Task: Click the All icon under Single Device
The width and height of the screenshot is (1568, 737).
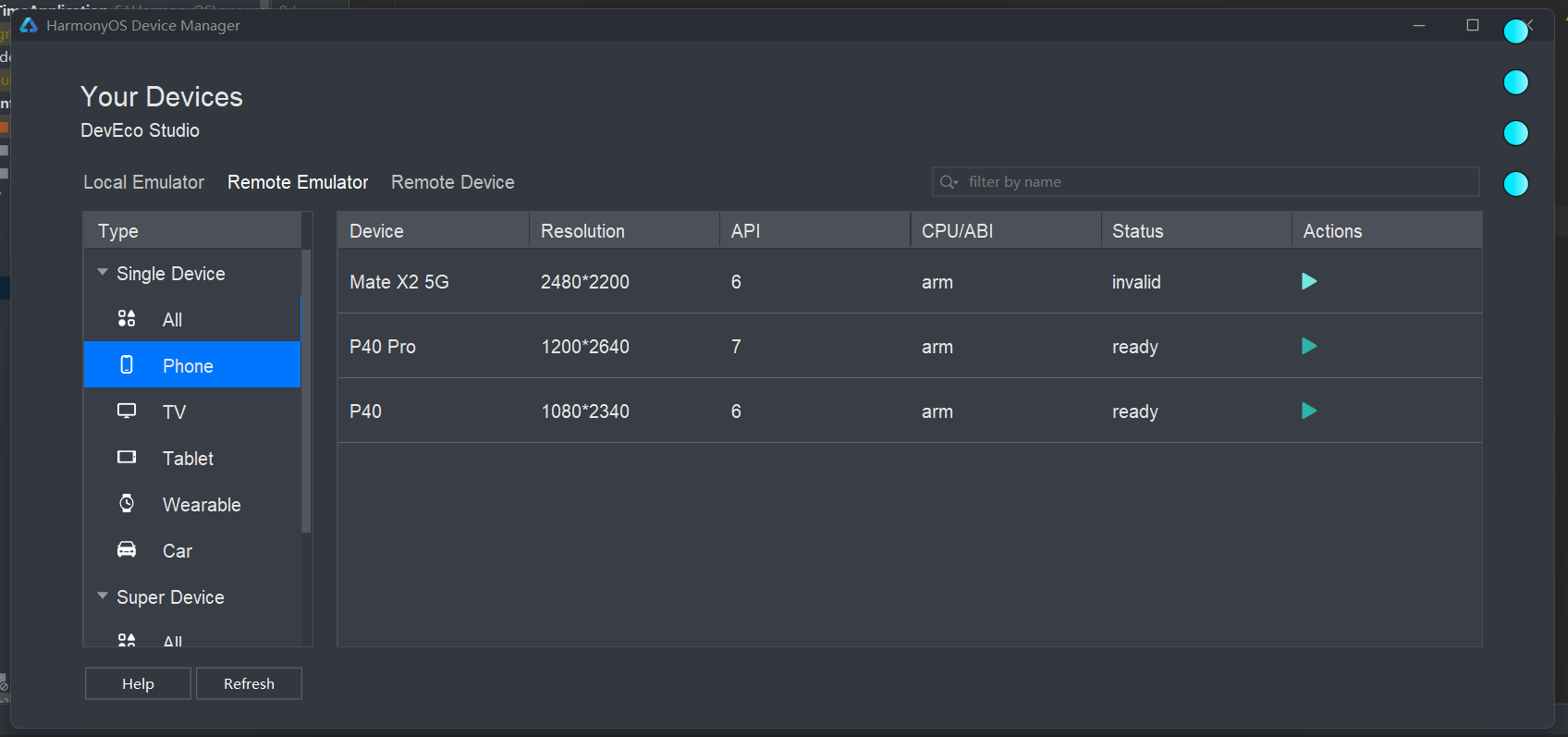Action: pyautogui.click(x=127, y=318)
